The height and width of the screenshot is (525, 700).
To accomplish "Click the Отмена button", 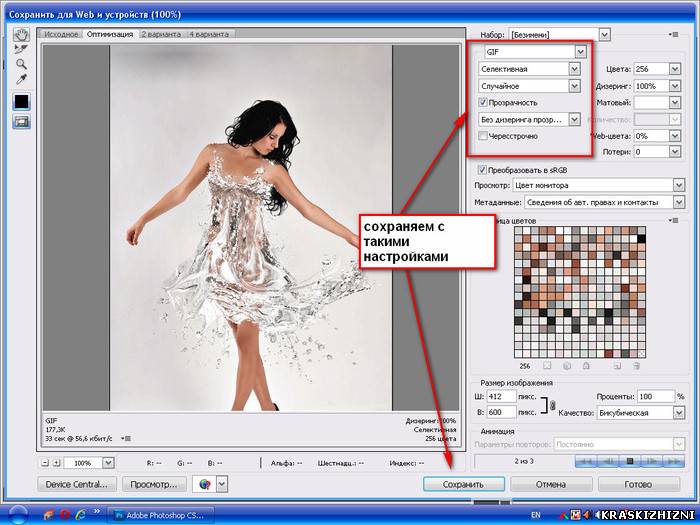I will point(551,484).
